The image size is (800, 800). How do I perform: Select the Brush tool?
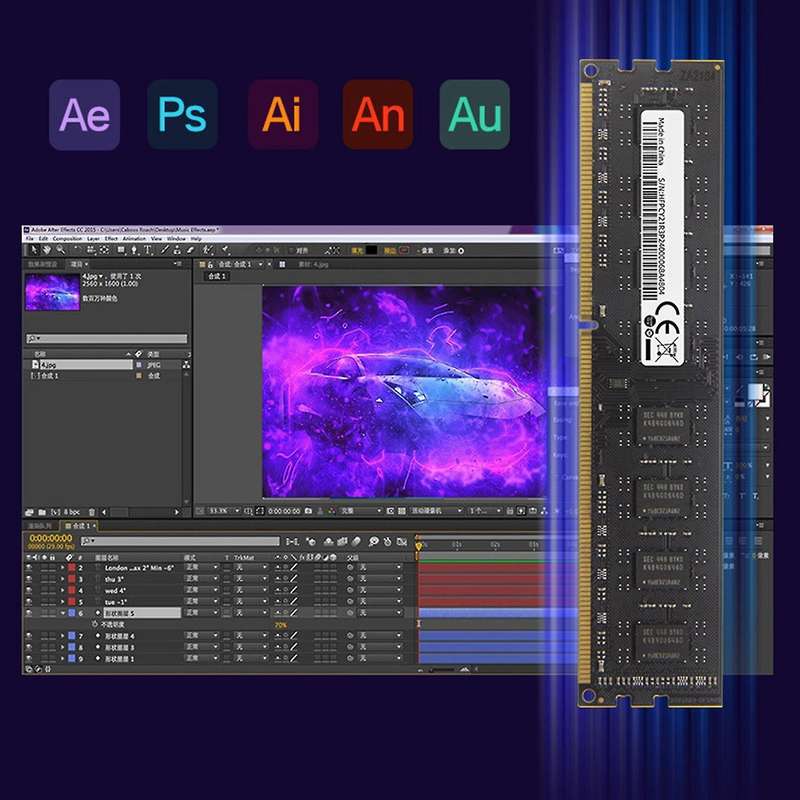point(164,250)
